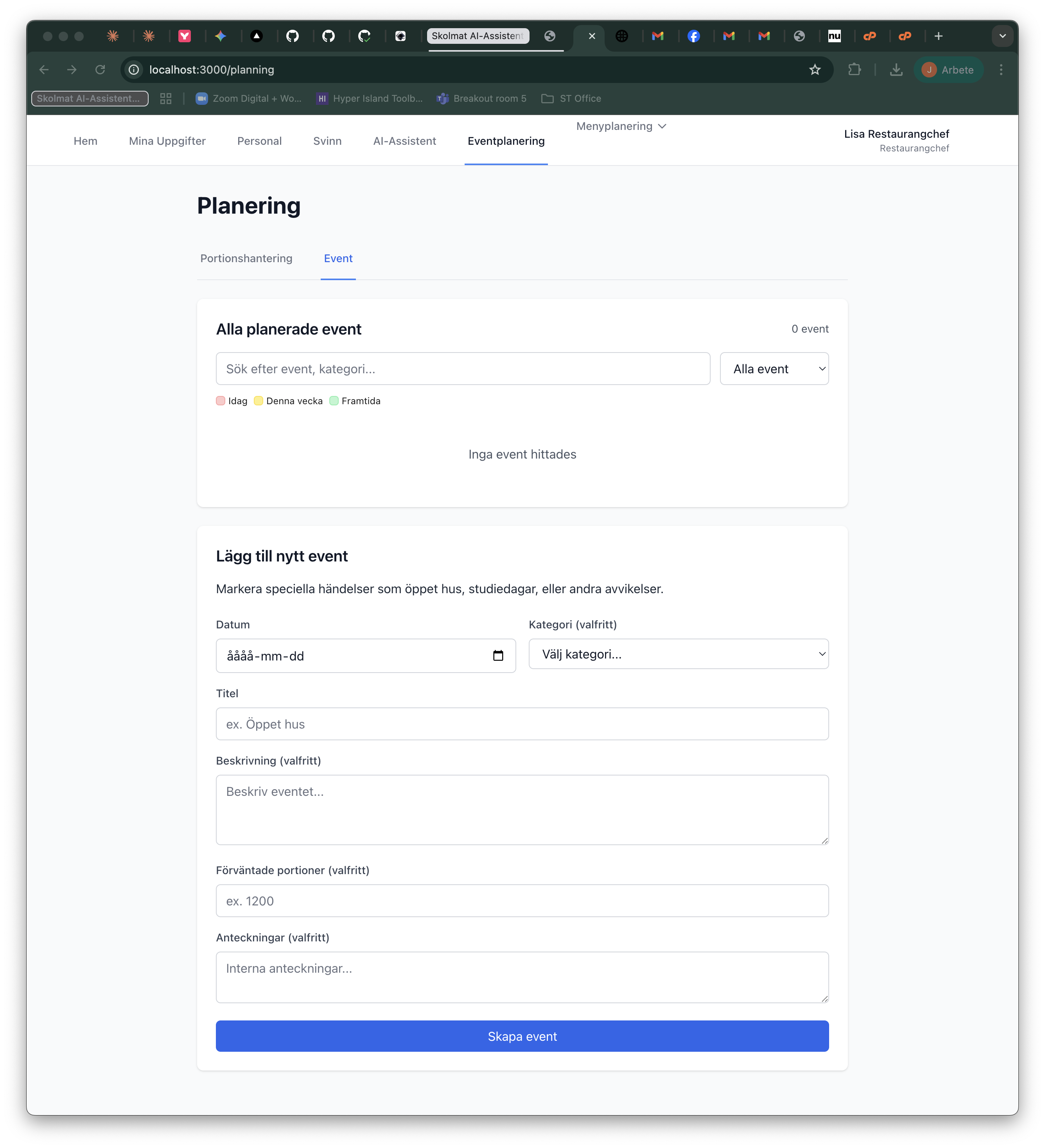The height and width of the screenshot is (1148, 1045).
Task: Switch to the Portionshantering tab
Action: click(x=246, y=259)
